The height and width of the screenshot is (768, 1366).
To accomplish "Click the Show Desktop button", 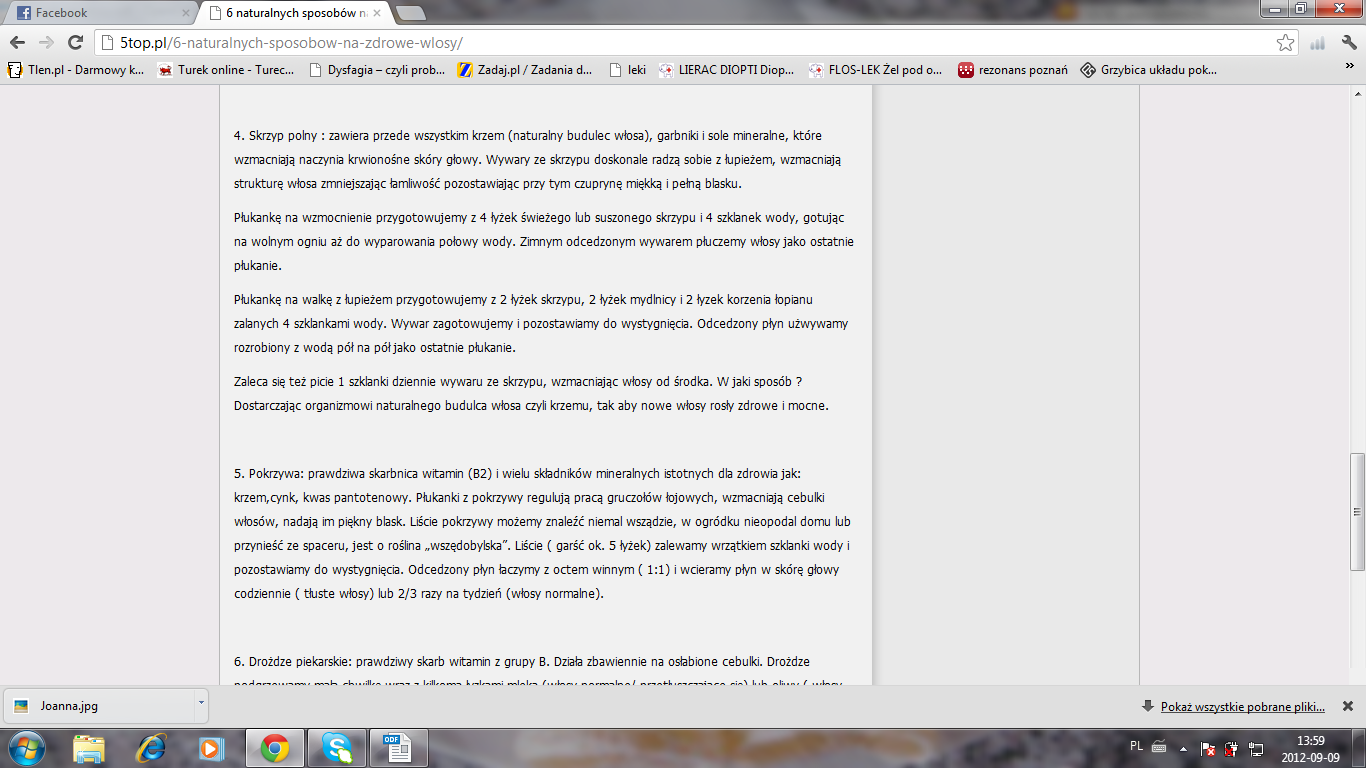I will (1358, 748).
